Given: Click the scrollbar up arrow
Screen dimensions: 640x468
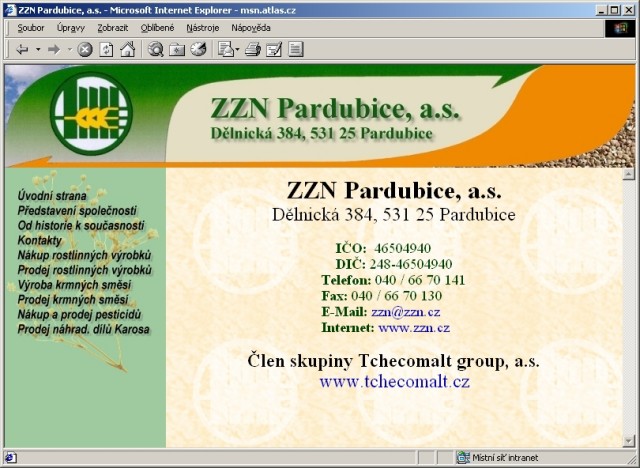Looking at the screenshot, I should pos(628,174).
